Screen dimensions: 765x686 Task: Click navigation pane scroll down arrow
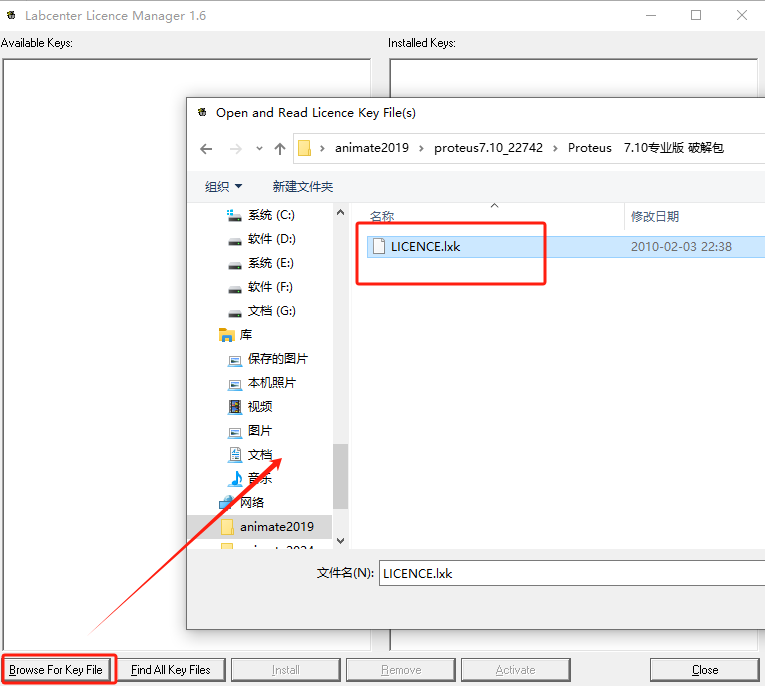pos(341,541)
